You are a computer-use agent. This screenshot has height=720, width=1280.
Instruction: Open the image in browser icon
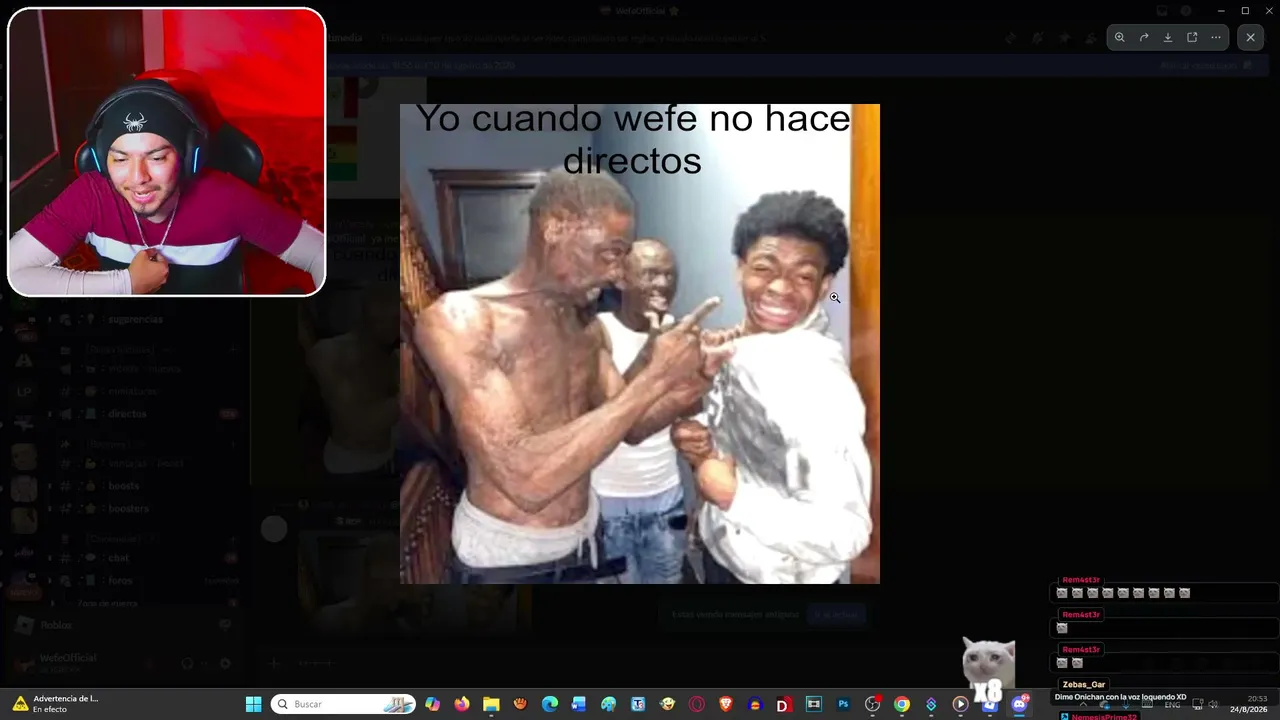coord(1192,37)
